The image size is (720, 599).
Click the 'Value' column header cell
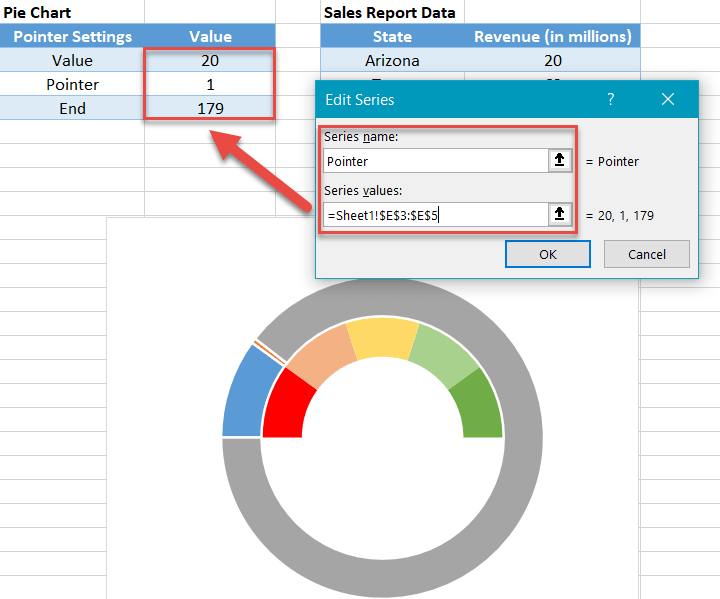tap(210, 36)
